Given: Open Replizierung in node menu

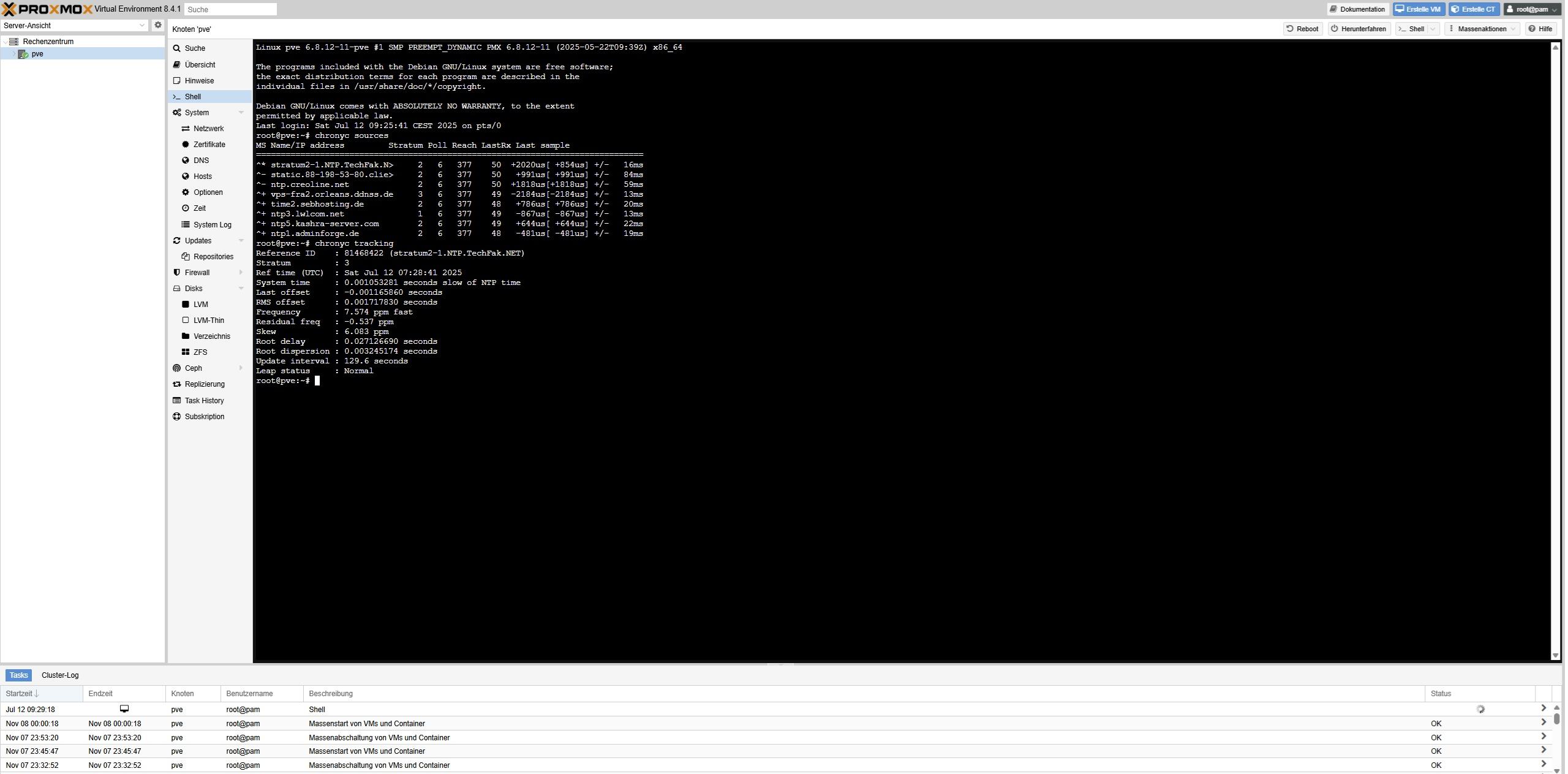Looking at the screenshot, I should click(x=205, y=384).
